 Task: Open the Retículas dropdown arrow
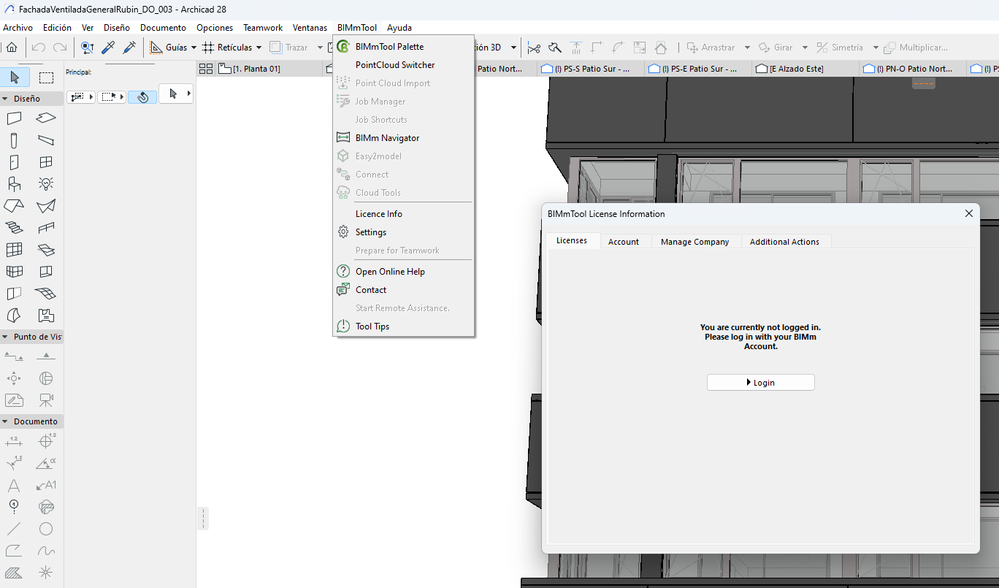pos(259,48)
